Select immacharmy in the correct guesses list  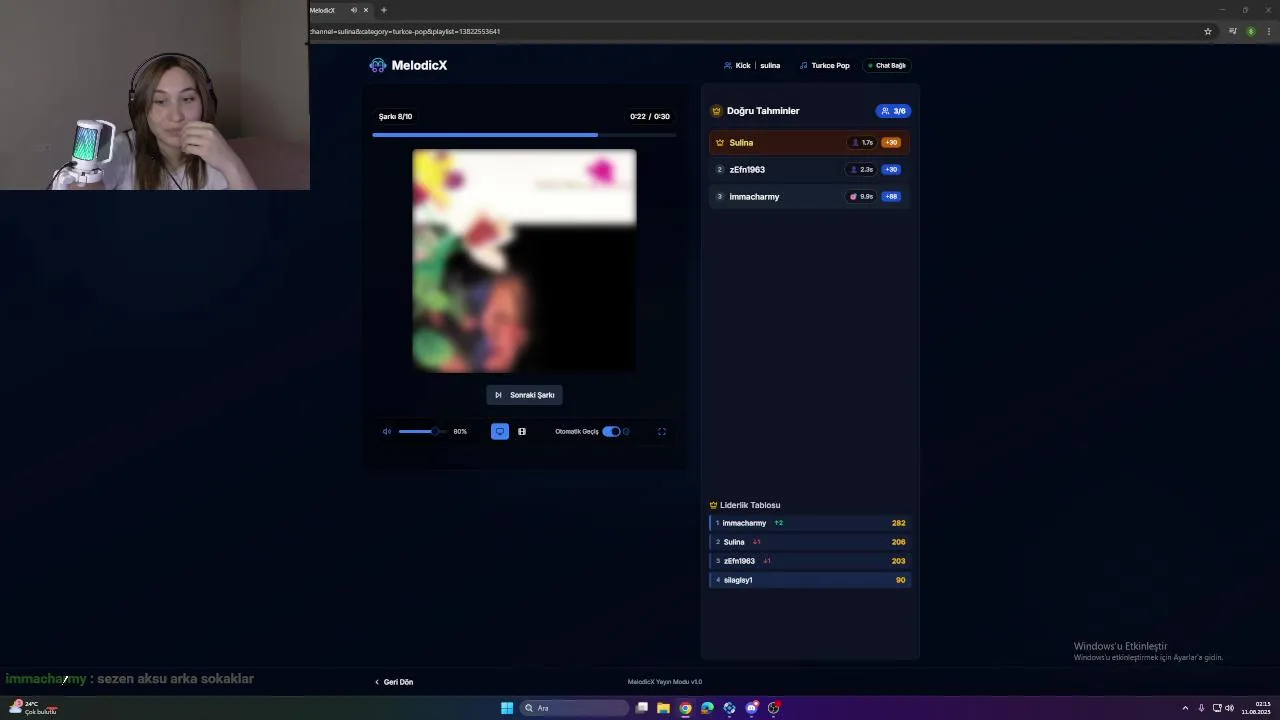(x=810, y=197)
